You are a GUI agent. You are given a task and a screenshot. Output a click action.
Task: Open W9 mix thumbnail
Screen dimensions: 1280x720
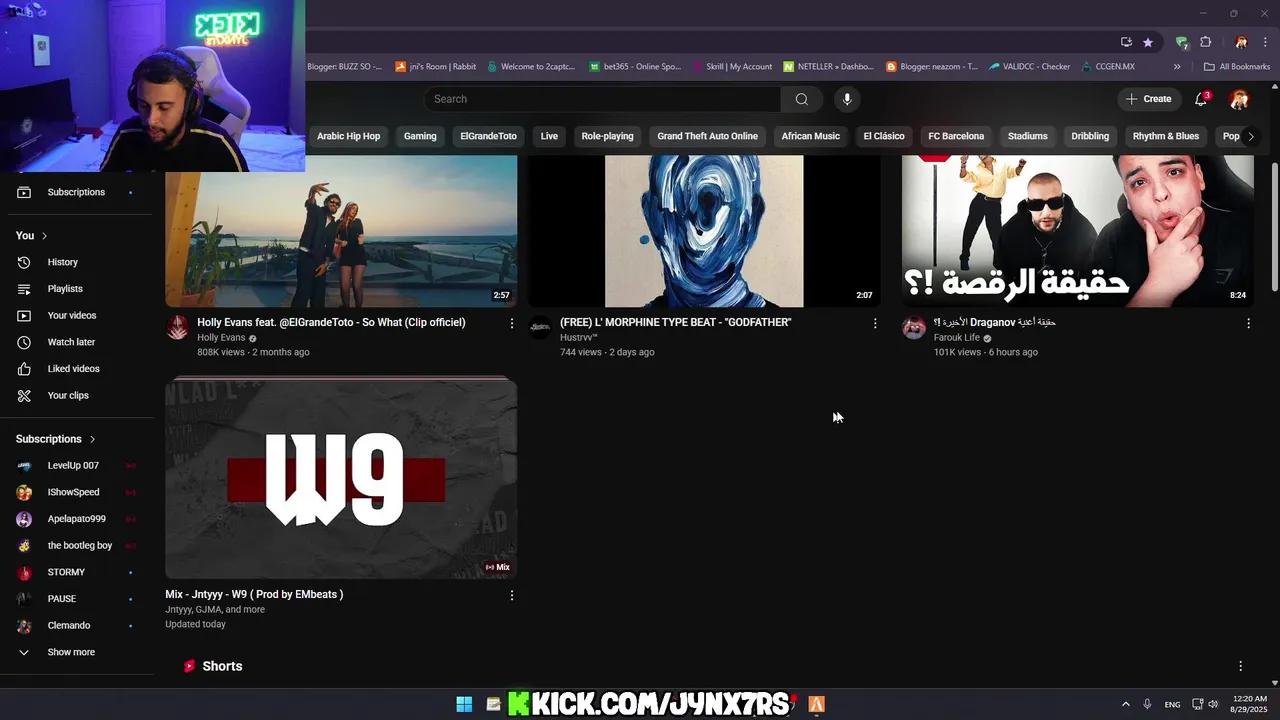341,478
